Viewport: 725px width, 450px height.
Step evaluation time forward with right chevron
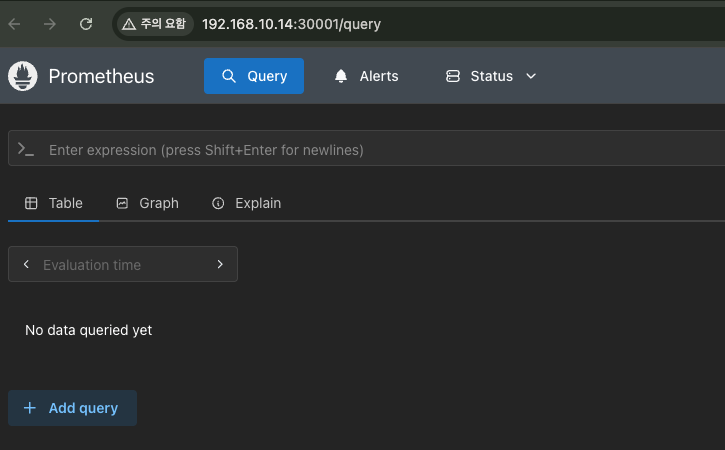(220, 264)
